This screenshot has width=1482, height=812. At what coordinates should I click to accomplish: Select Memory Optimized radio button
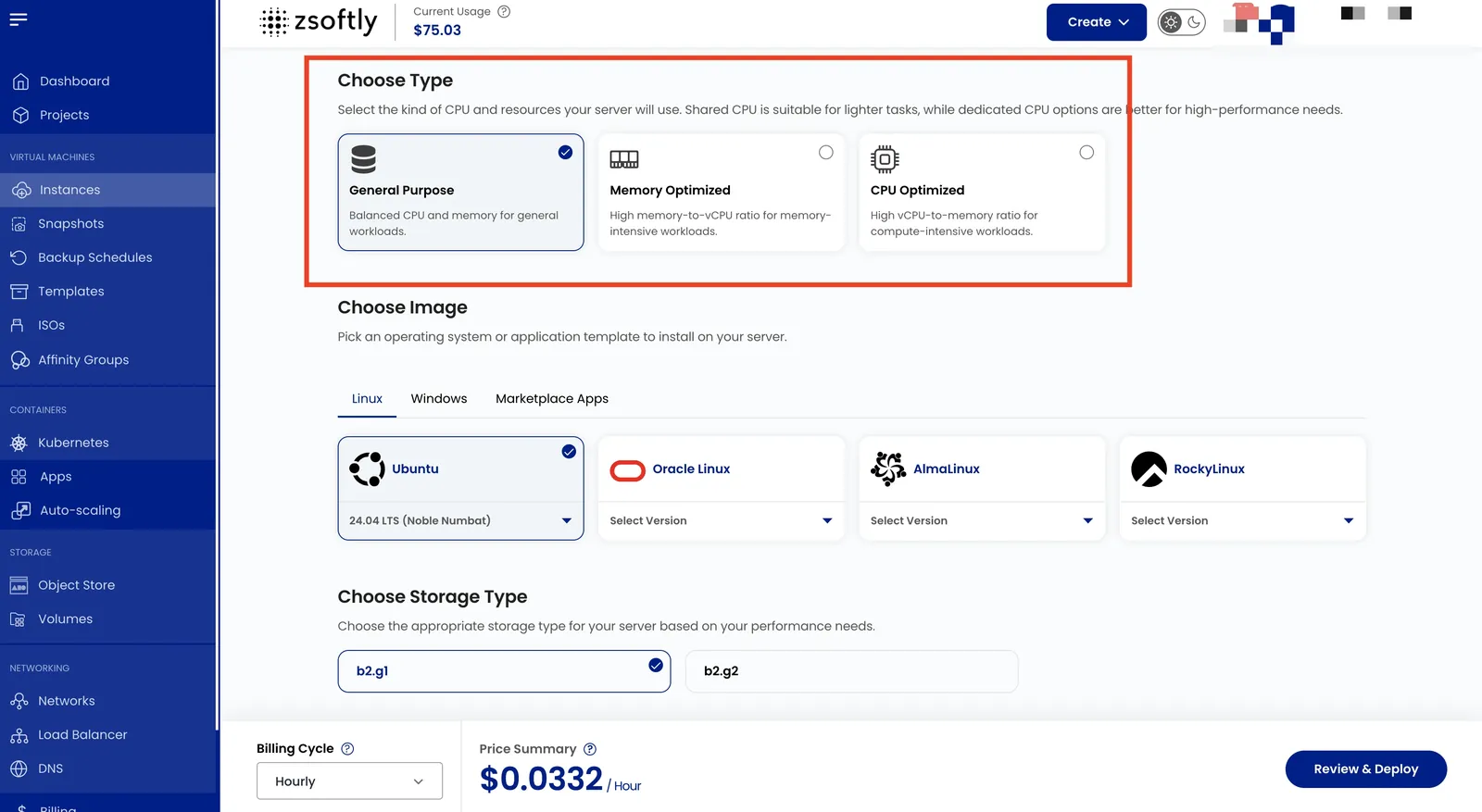(x=826, y=153)
